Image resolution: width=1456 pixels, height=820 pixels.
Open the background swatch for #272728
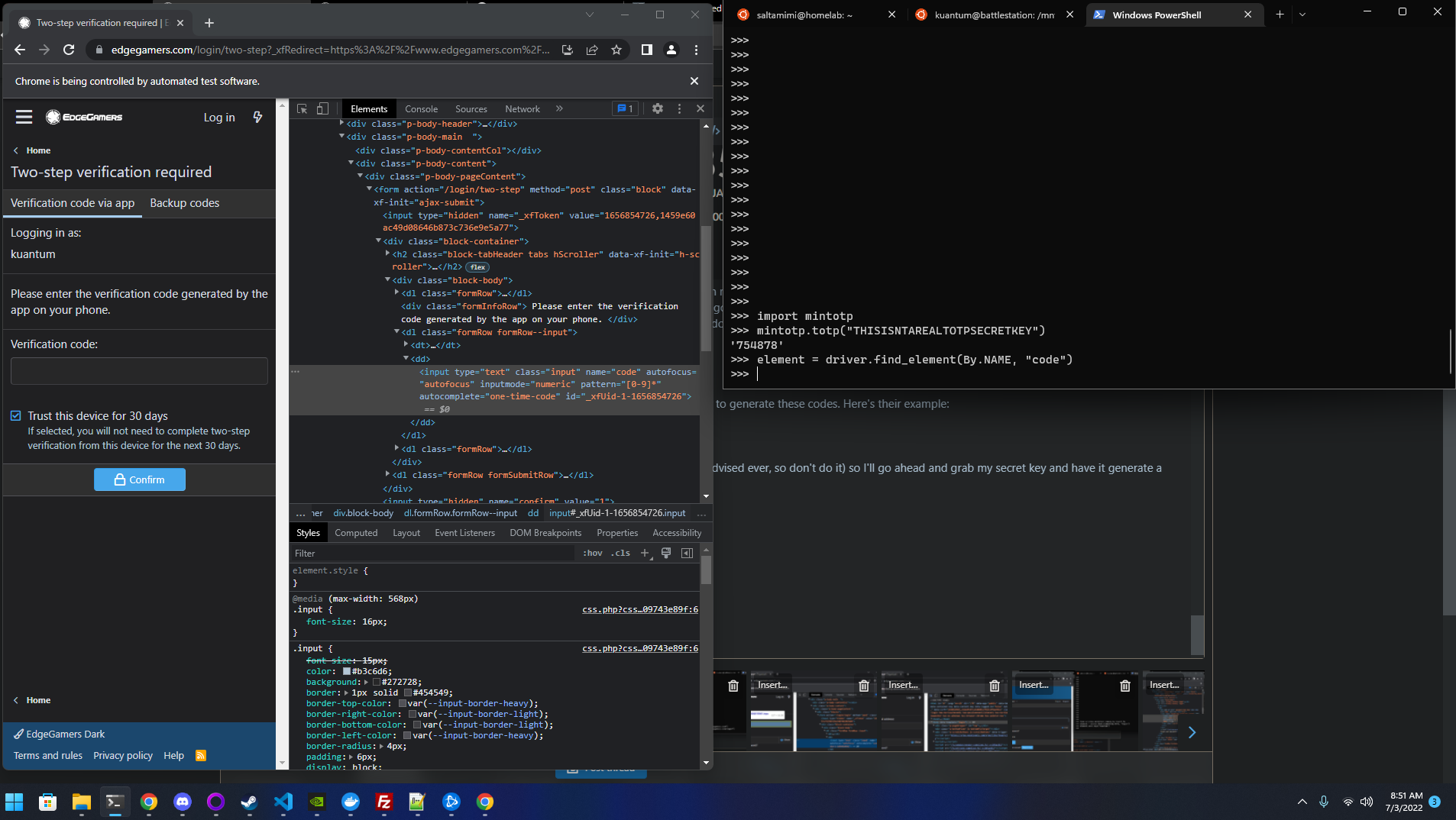click(x=377, y=683)
